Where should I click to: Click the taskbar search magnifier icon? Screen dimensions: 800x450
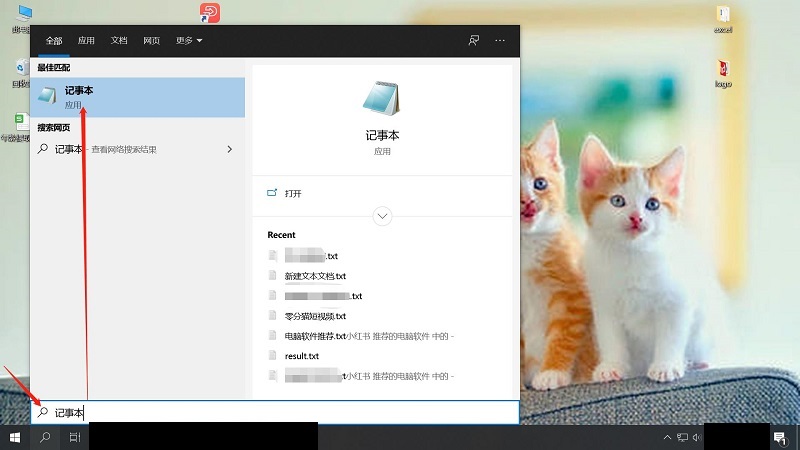[x=45, y=437]
